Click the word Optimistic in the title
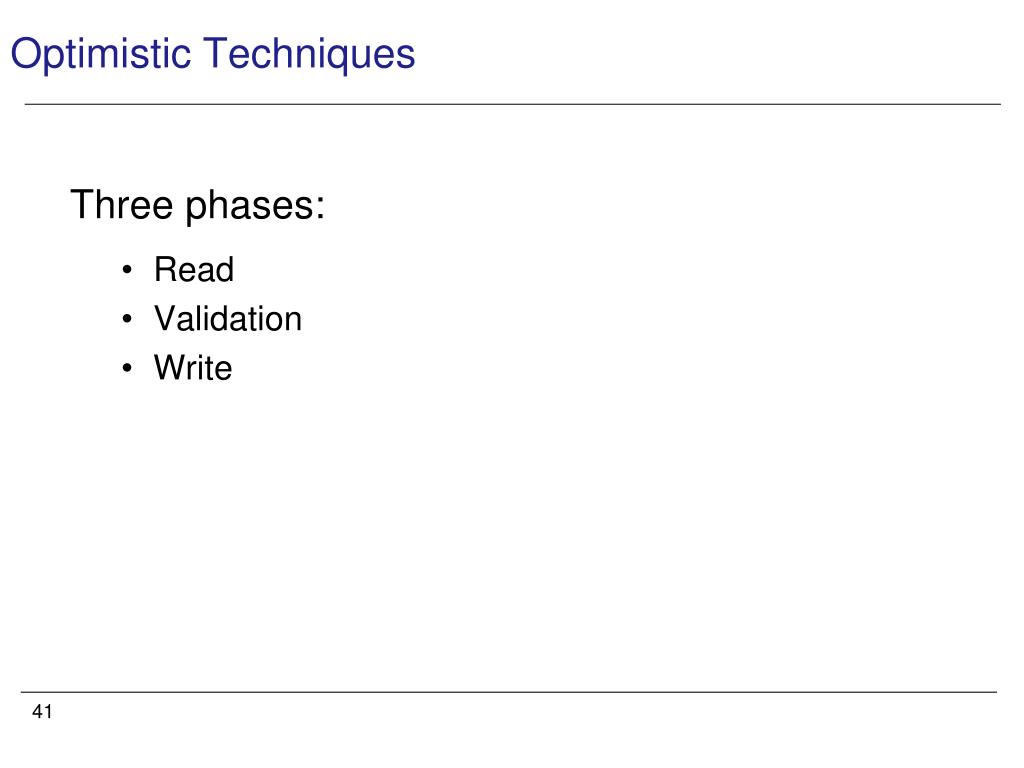This screenshot has height=768, width=1024. point(100,54)
